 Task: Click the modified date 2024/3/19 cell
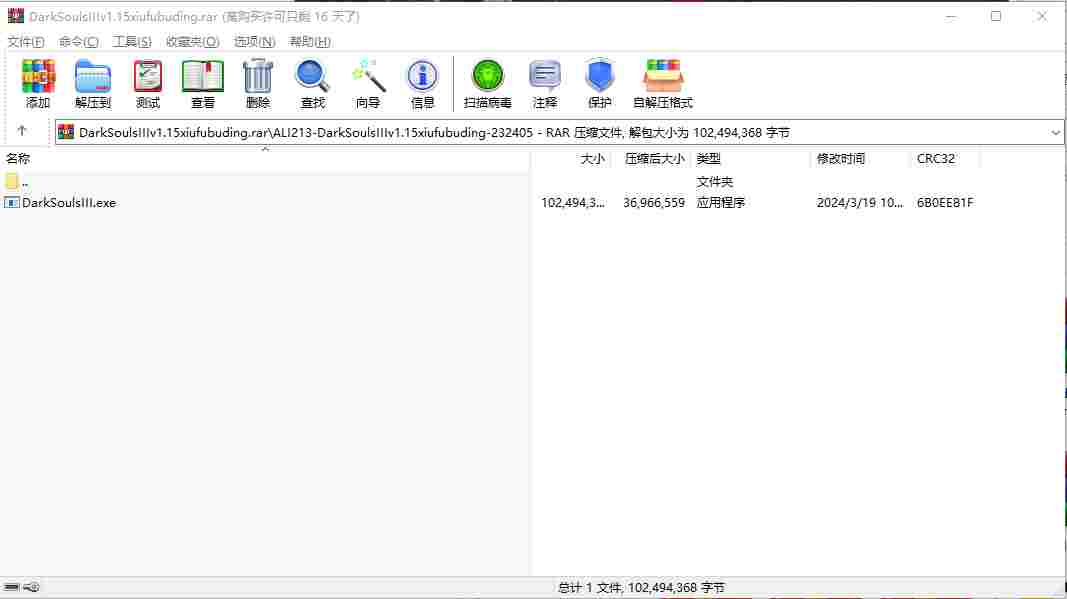[x=860, y=203]
